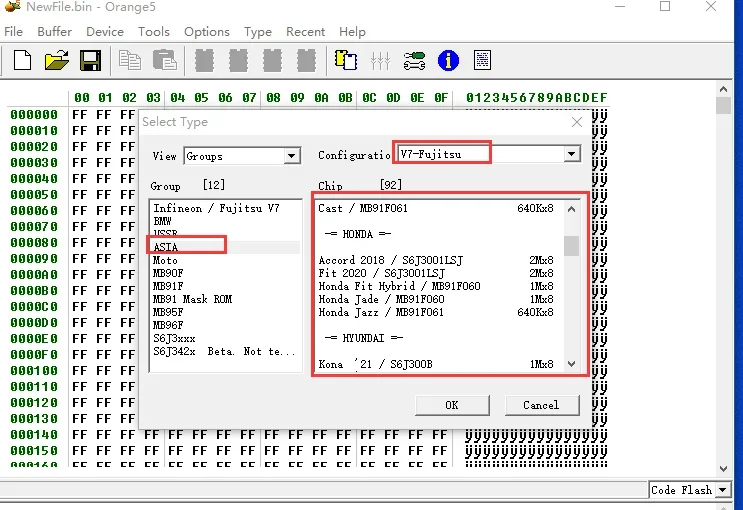Select chip Honda Fit Hybrid / MB91F060
This screenshot has height=510, width=743.
point(436,286)
